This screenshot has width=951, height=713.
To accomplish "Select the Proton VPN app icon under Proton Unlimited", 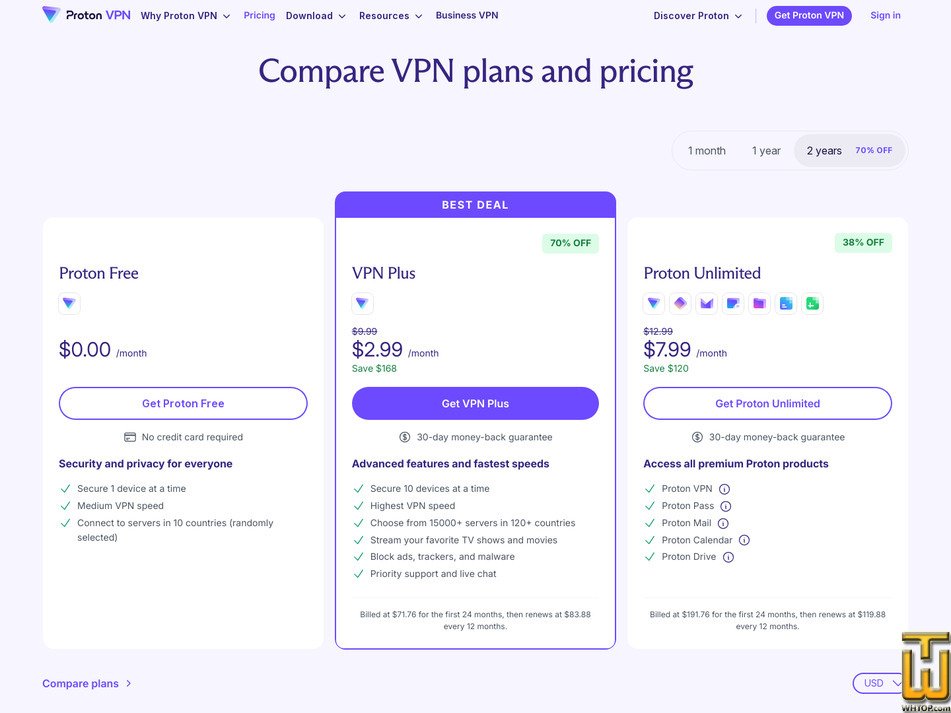I will [654, 303].
